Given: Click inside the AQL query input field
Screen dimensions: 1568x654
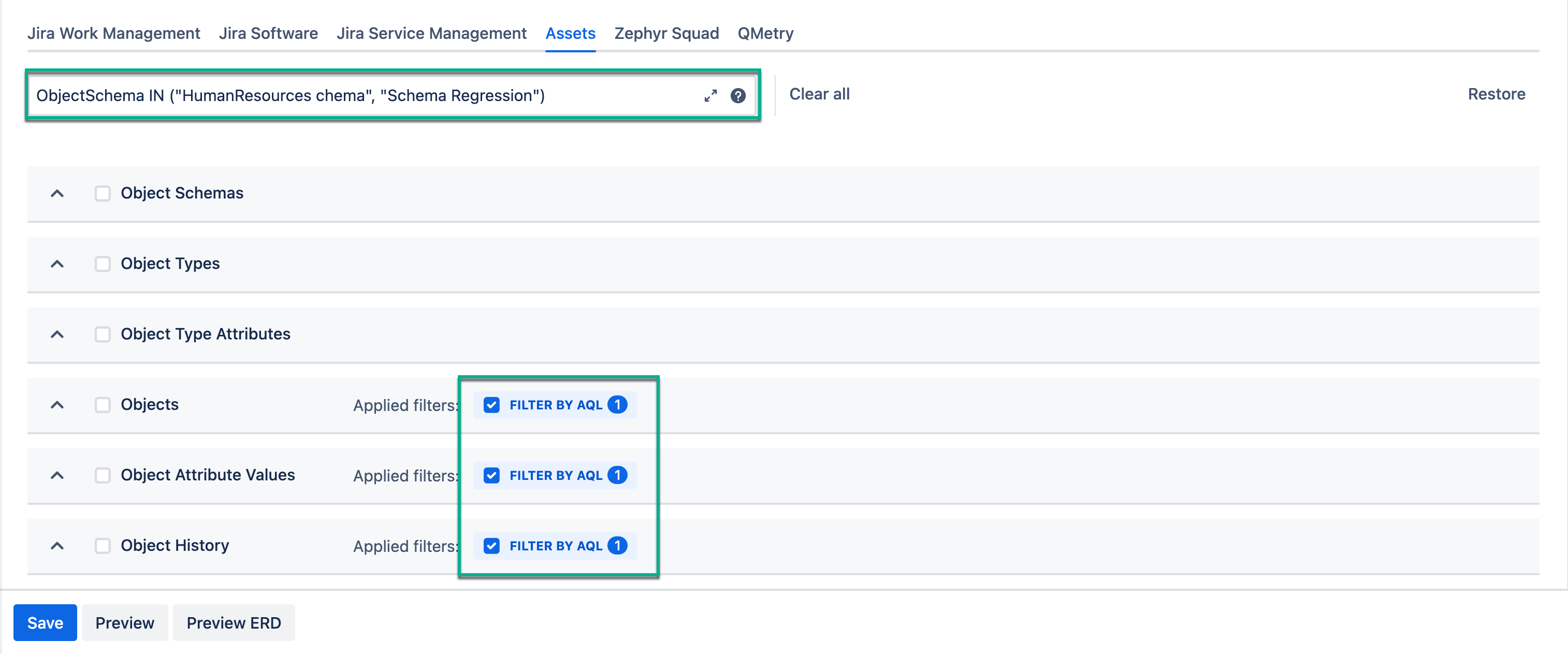Looking at the screenshot, I should tap(365, 95).
